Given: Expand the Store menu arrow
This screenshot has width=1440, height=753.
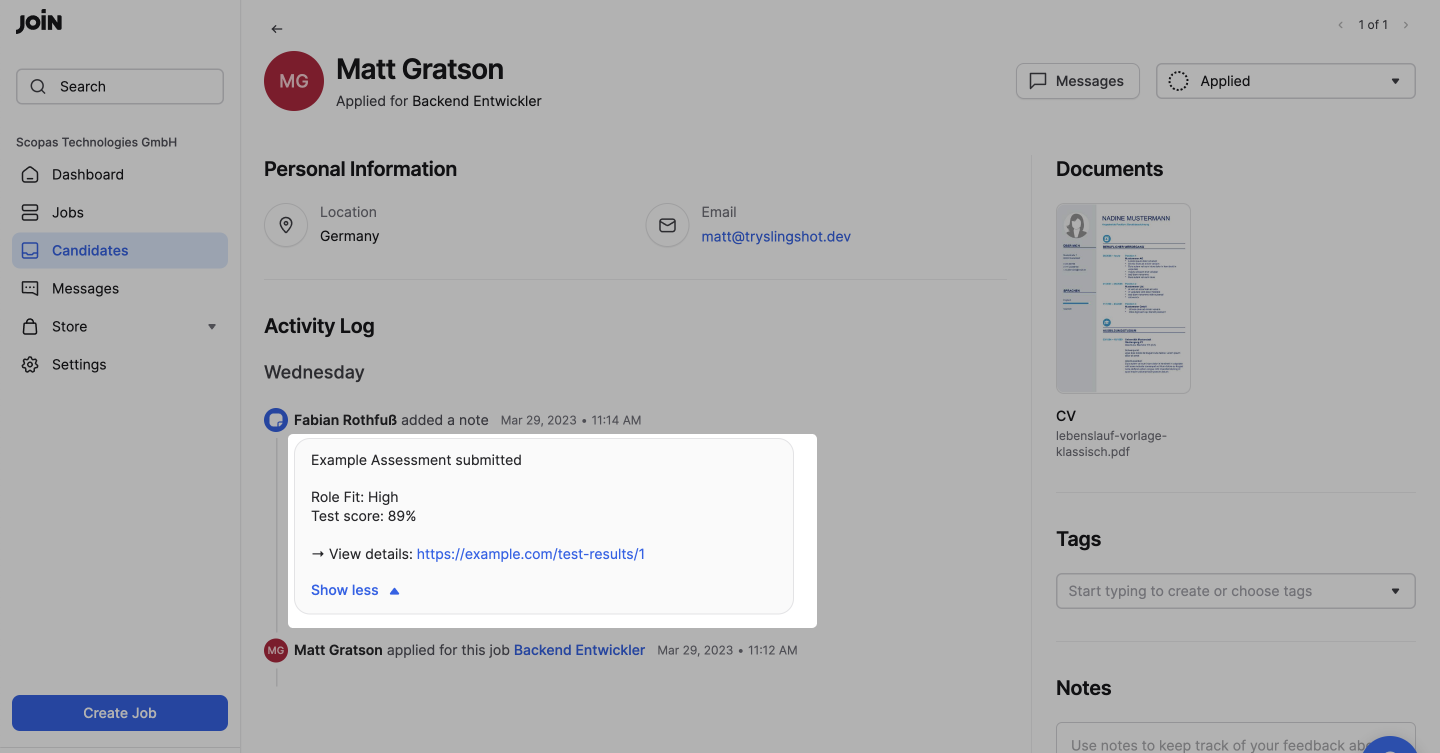Looking at the screenshot, I should (211, 327).
